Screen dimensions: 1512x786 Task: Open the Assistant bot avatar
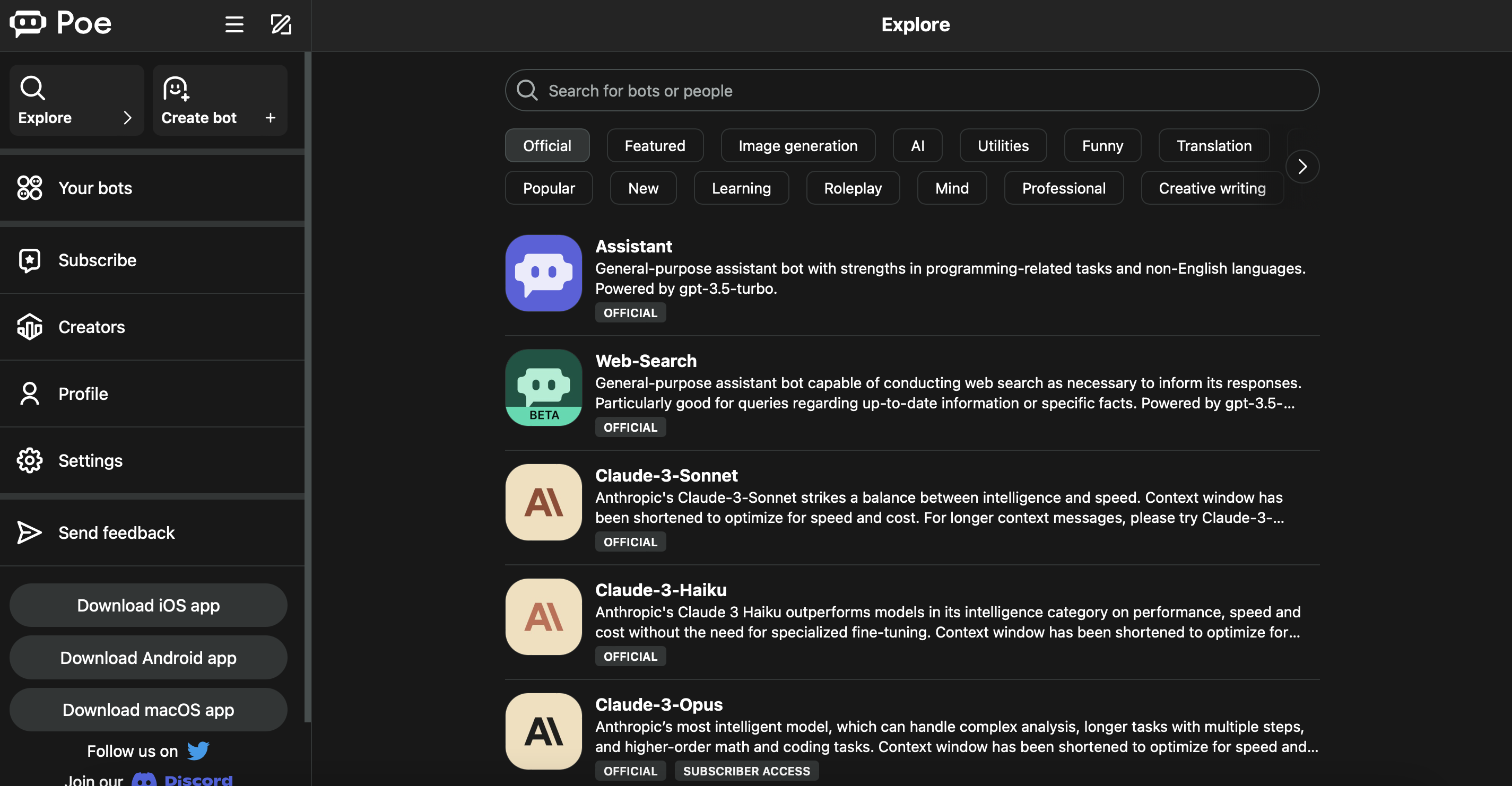(x=543, y=273)
